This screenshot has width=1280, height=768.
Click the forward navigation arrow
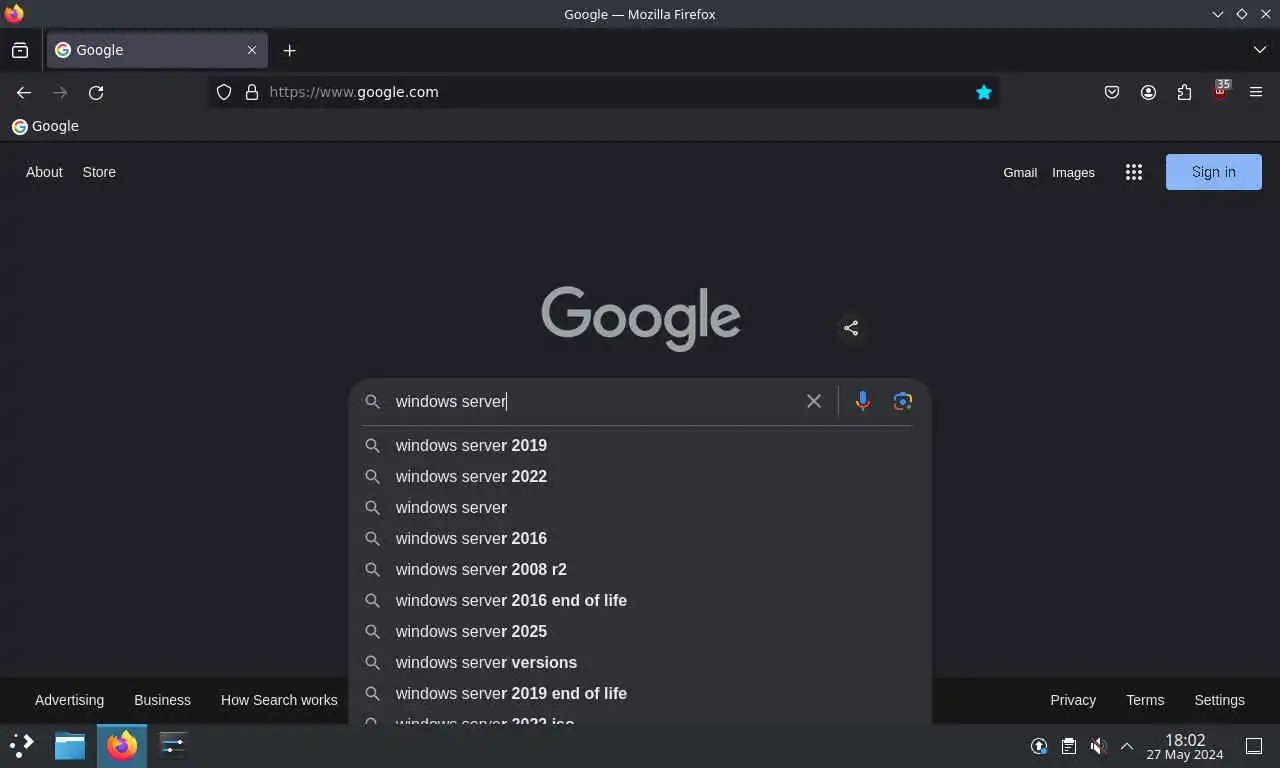click(x=60, y=92)
